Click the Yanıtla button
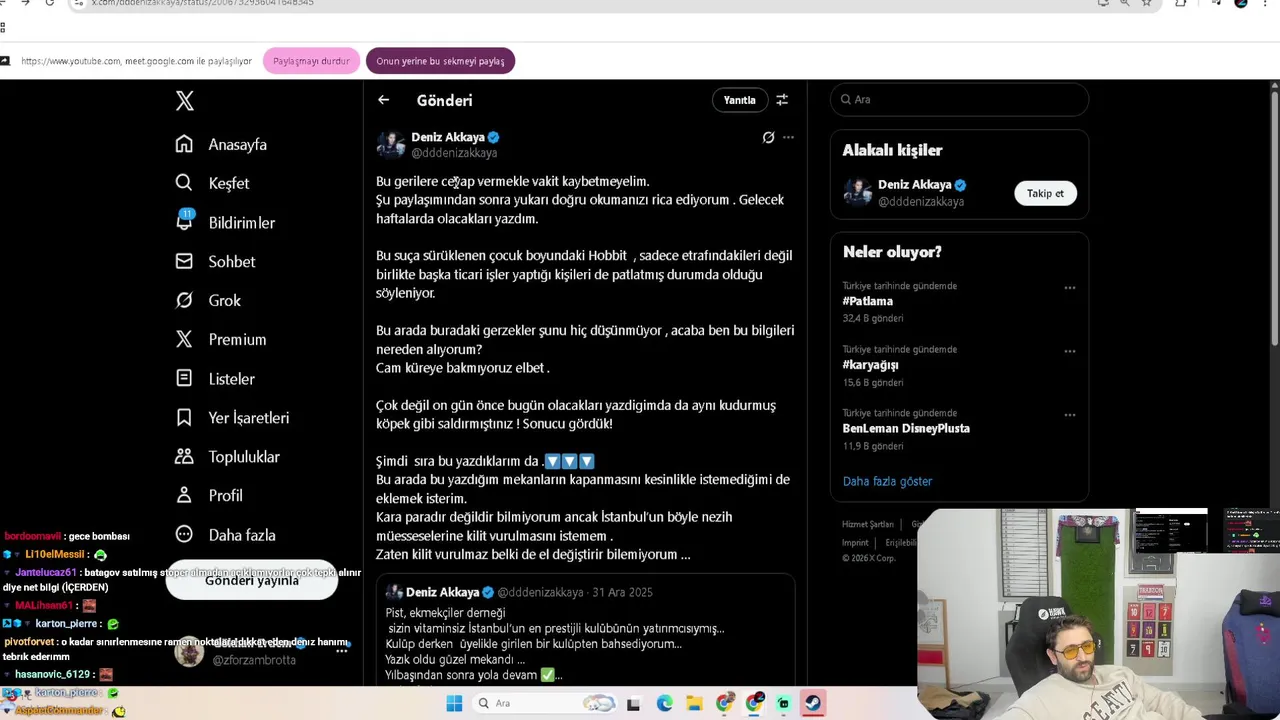The image size is (1280, 720). [740, 100]
